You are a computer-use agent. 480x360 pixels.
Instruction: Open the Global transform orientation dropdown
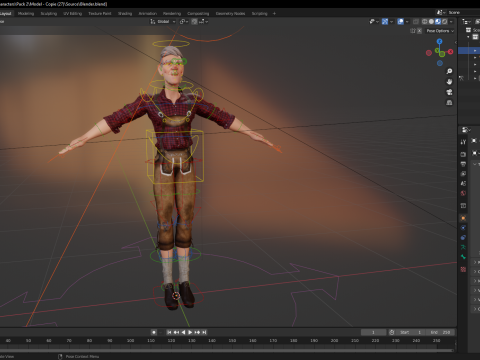pos(163,22)
